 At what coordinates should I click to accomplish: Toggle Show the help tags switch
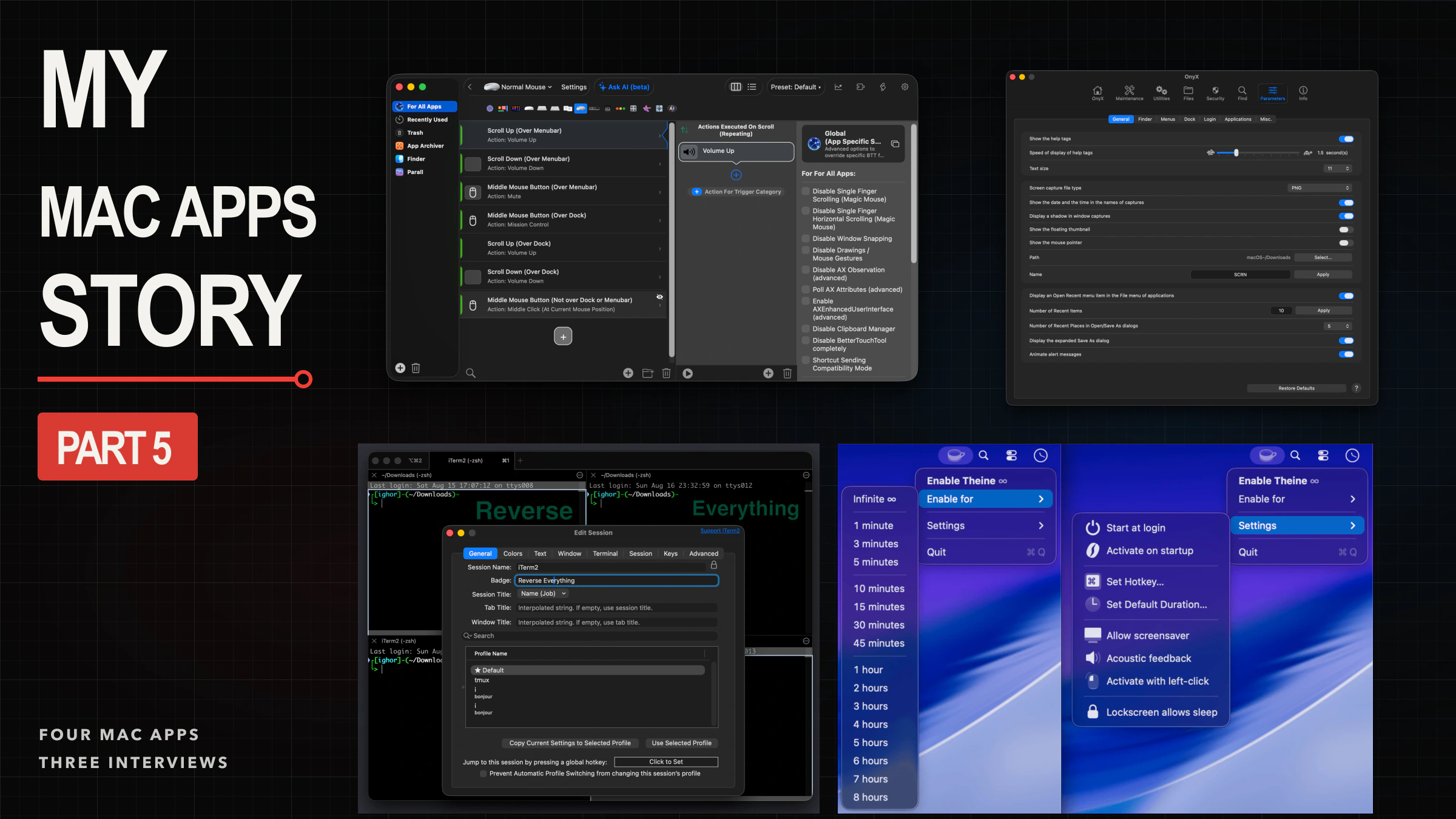click(x=1346, y=139)
